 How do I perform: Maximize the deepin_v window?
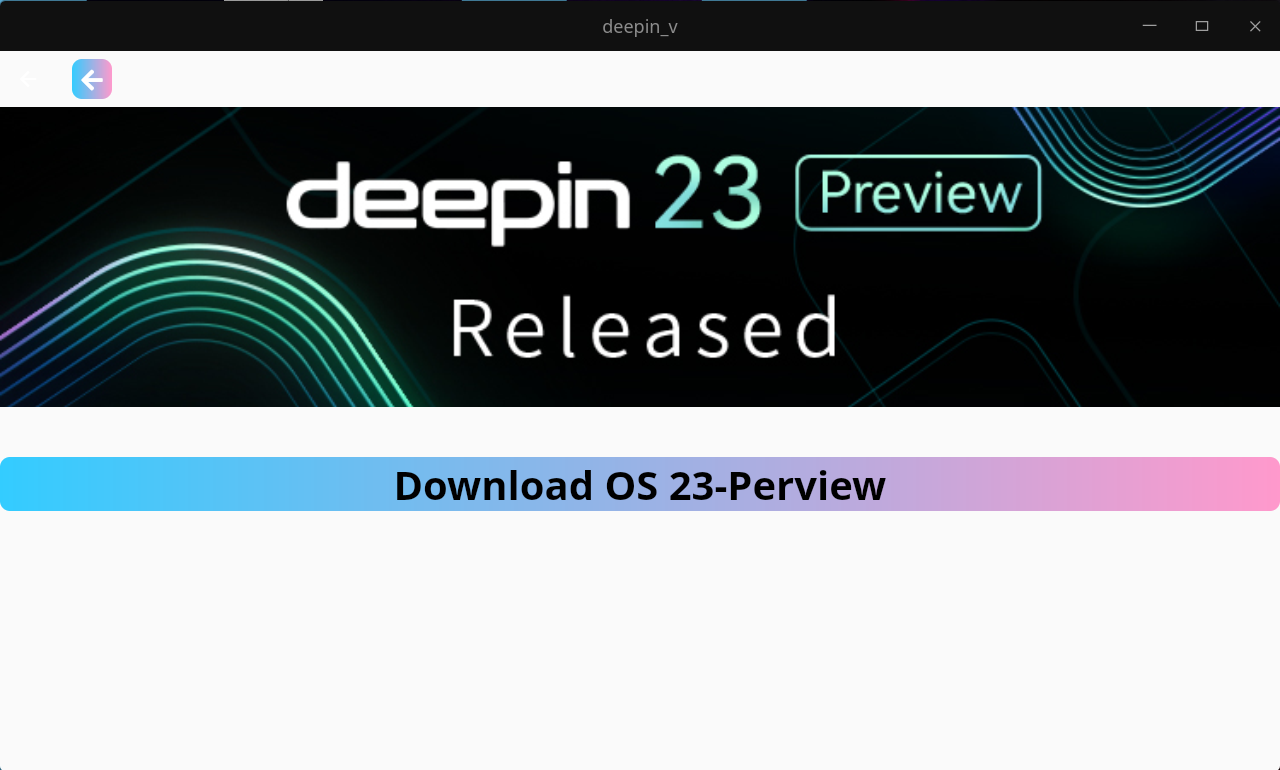[x=1202, y=26]
